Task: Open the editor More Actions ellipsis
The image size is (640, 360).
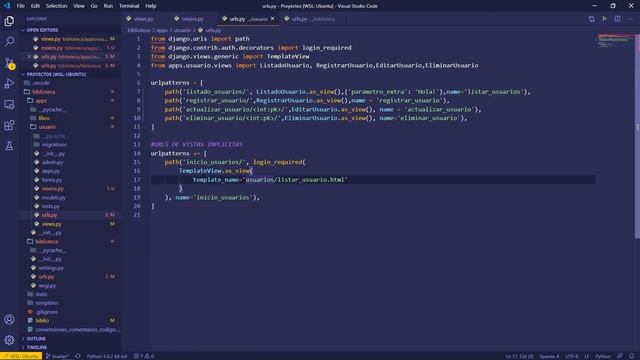Action: 630,19
